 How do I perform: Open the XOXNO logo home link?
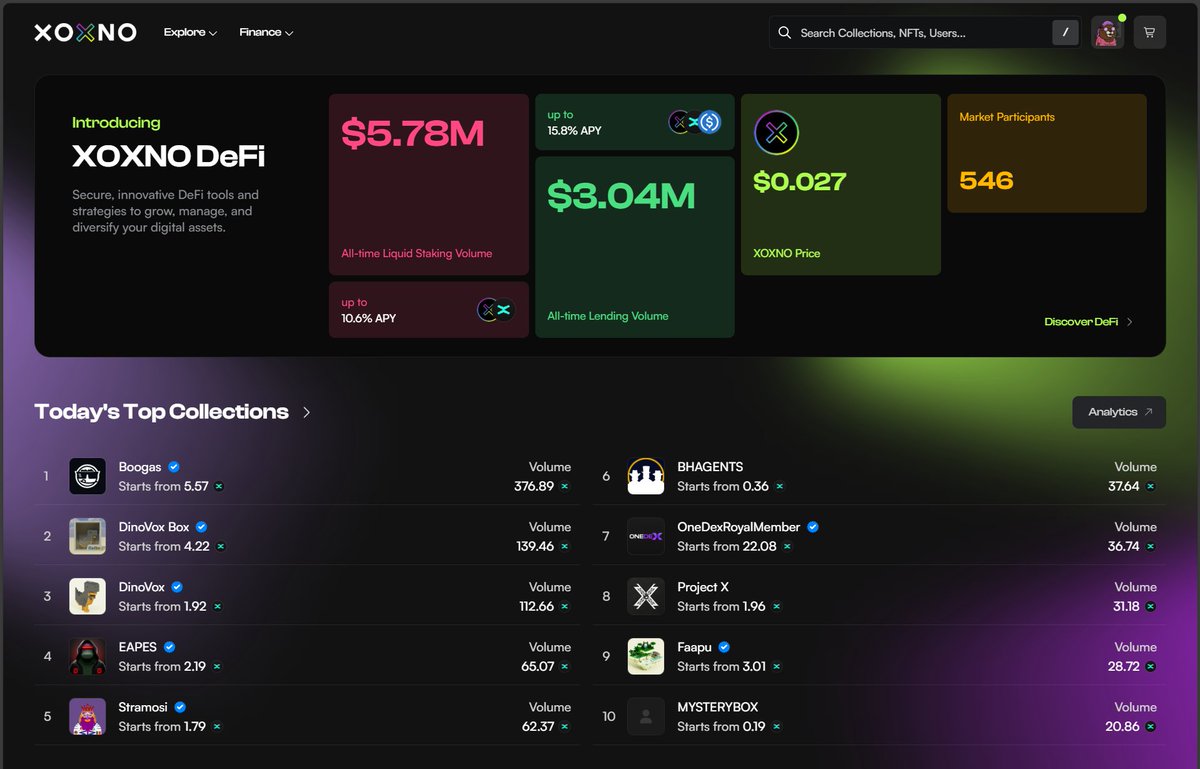click(x=85, y=33)
